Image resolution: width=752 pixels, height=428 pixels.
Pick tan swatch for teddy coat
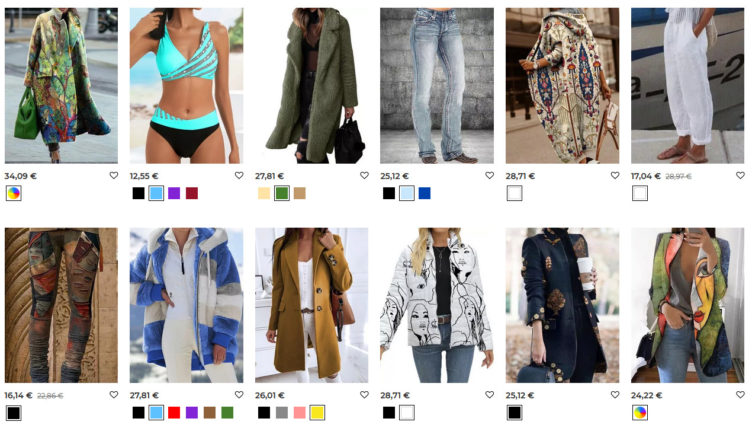(300, 193)
